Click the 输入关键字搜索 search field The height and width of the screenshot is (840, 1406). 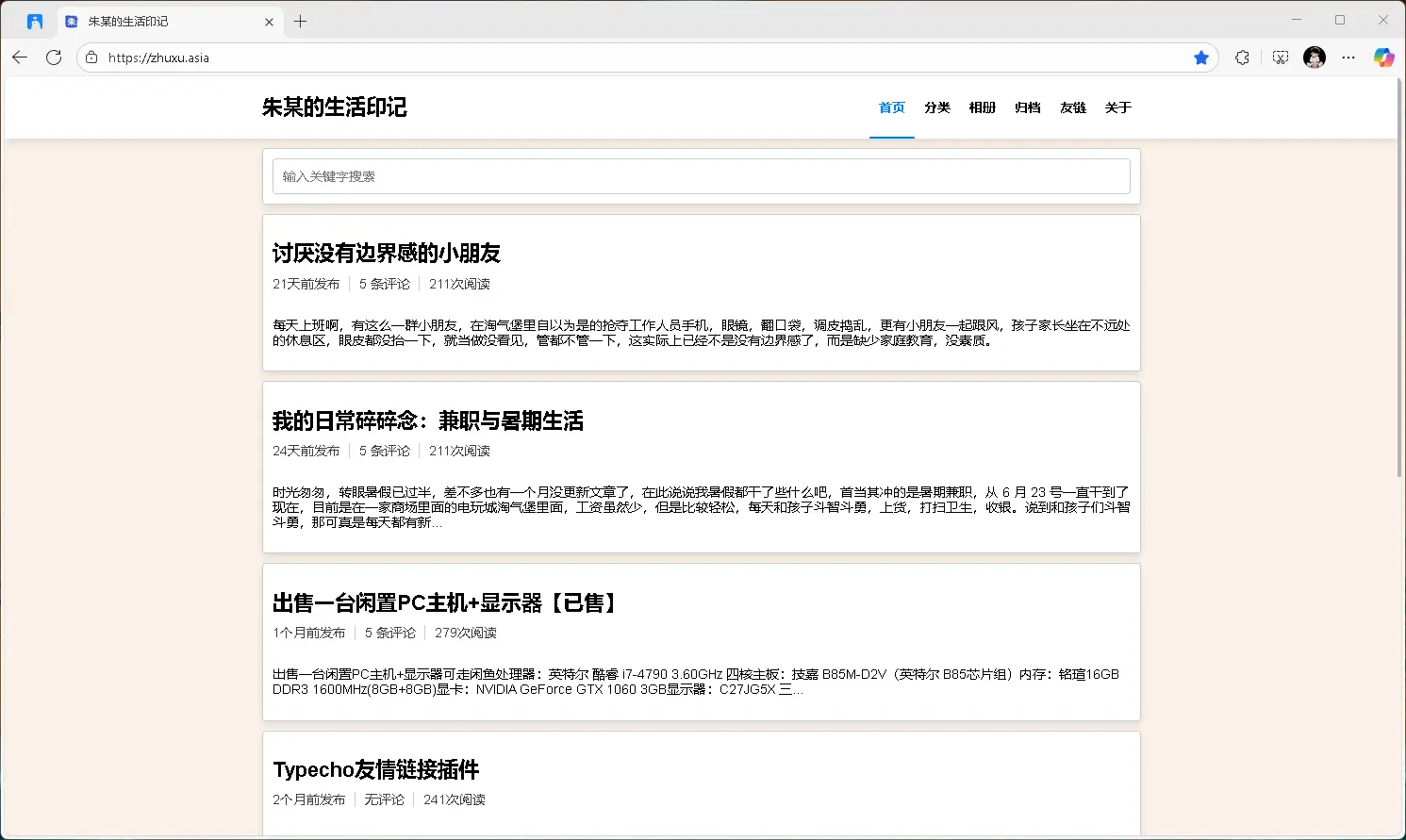tap(701, 176)
